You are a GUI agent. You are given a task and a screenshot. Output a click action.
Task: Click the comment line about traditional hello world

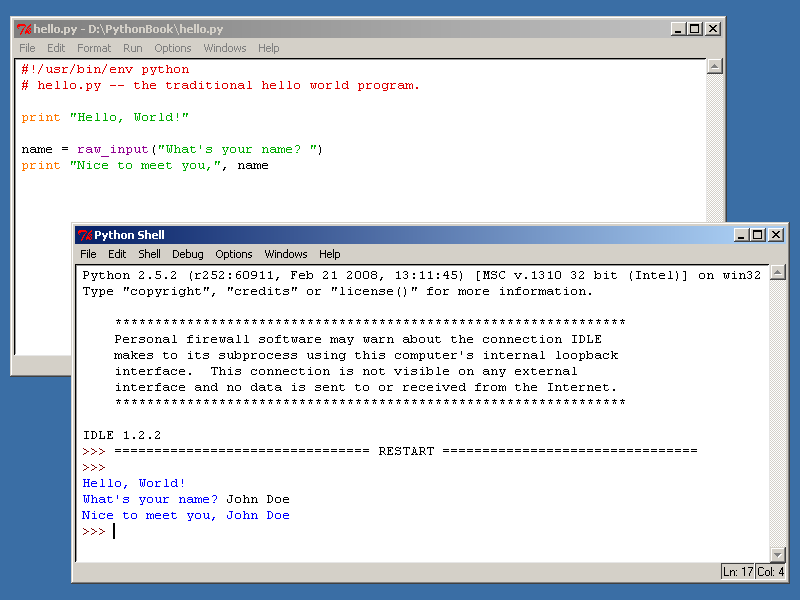coord(220,85)
